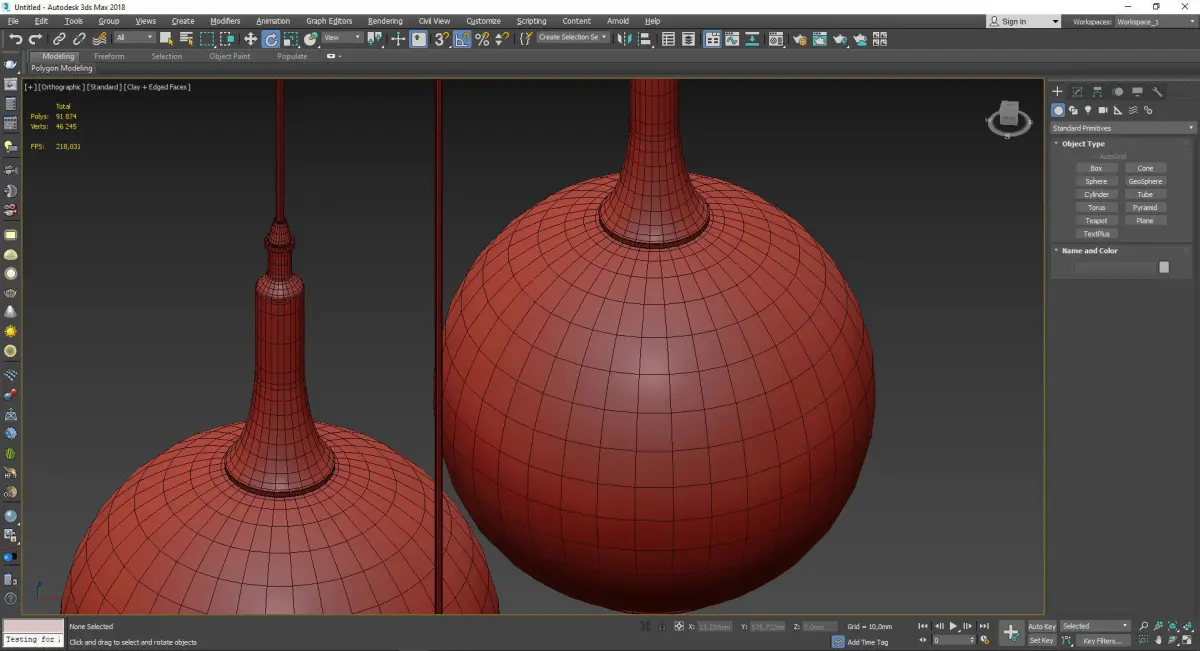Undo the last action with the Undo arrow
Viewport: 1200px width, 651px height.
click(x=16, y=39)
